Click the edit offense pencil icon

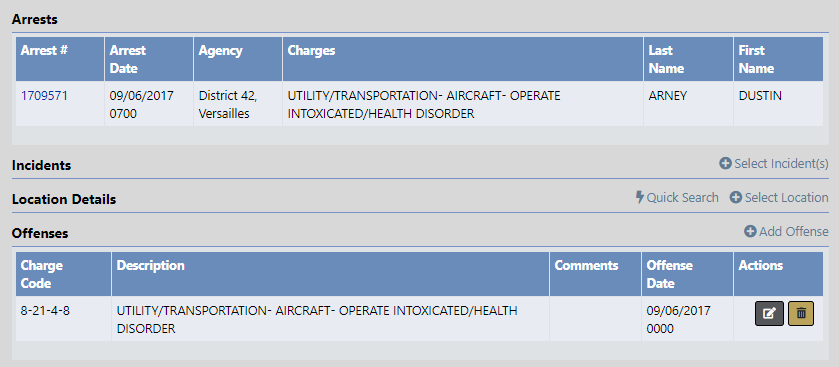[x=769, y=314]
